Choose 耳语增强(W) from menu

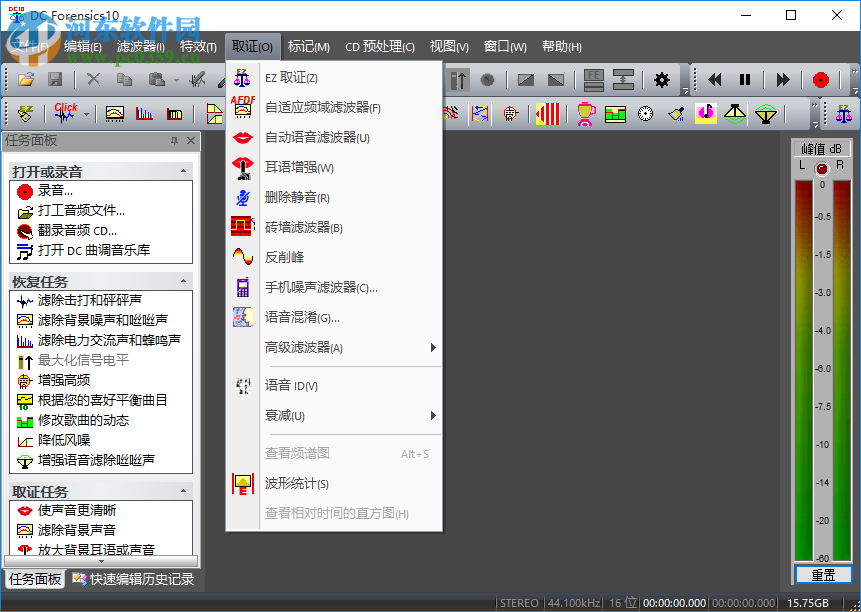coord(334,167)
